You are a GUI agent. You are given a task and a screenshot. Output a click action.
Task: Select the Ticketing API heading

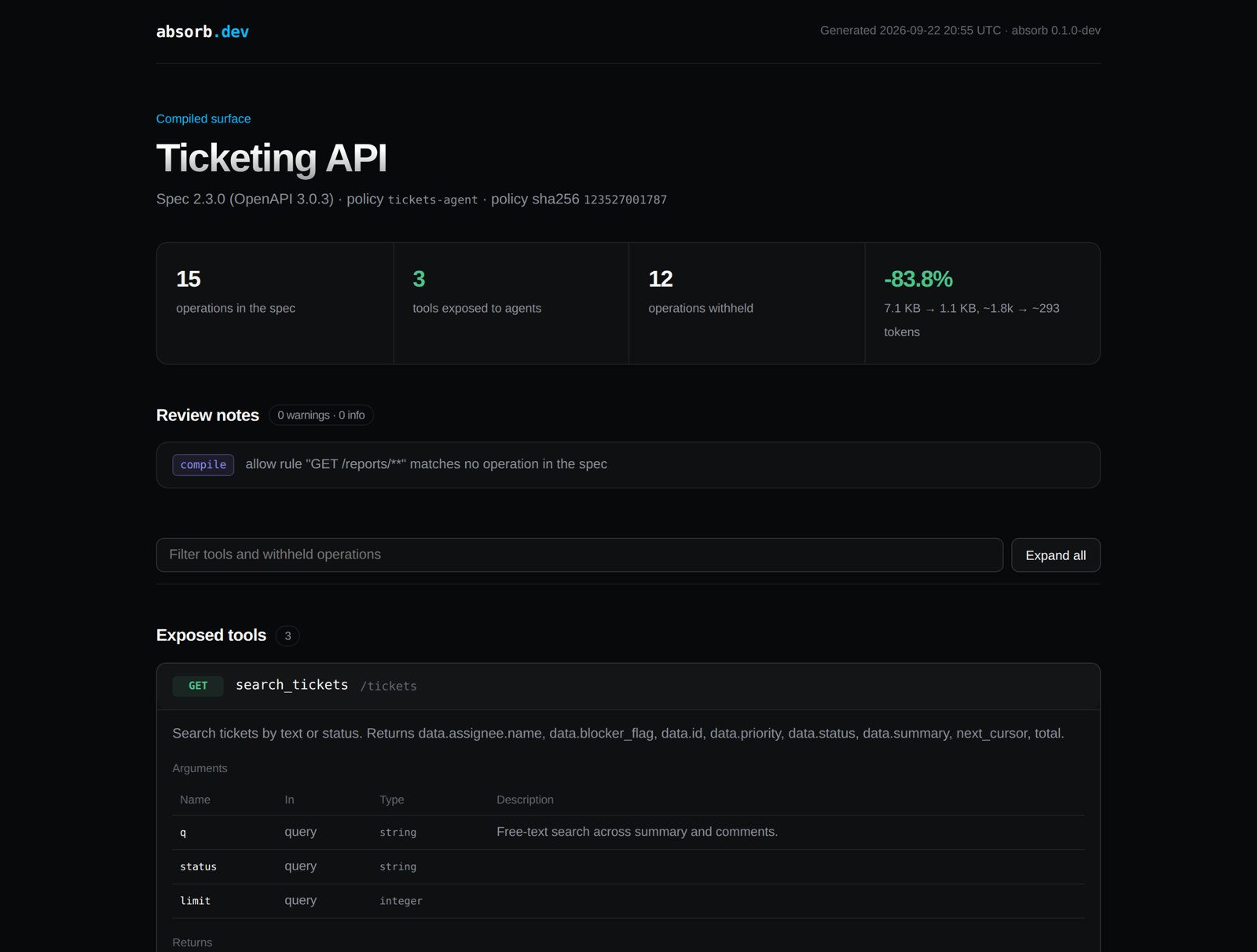[x=272, y=158]
